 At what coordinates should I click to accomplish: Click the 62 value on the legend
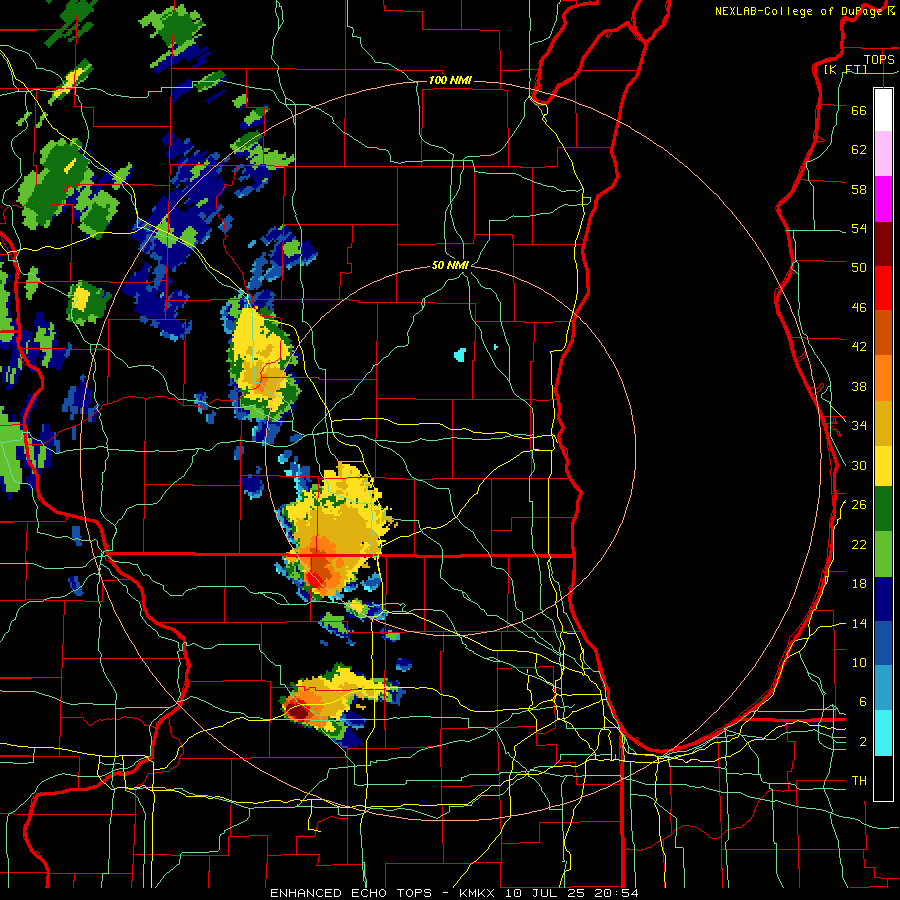point(859,150)
